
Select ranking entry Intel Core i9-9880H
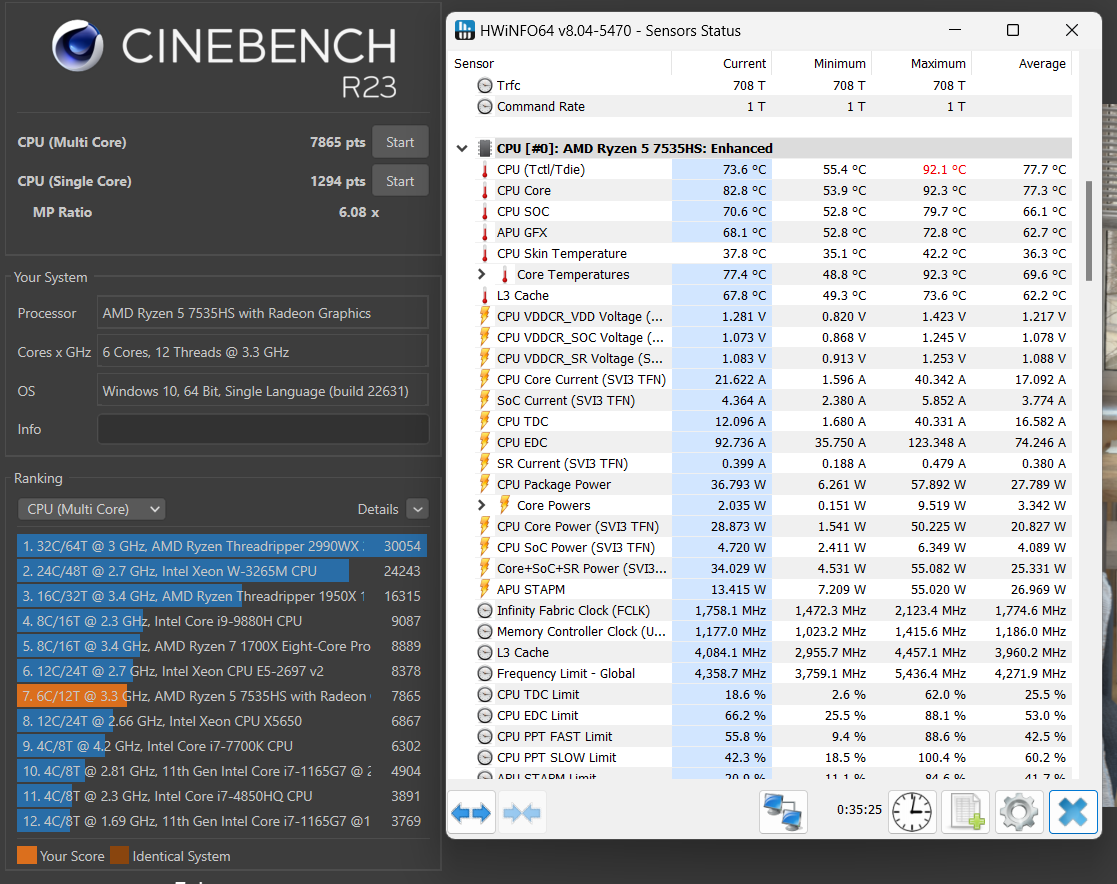222,620
